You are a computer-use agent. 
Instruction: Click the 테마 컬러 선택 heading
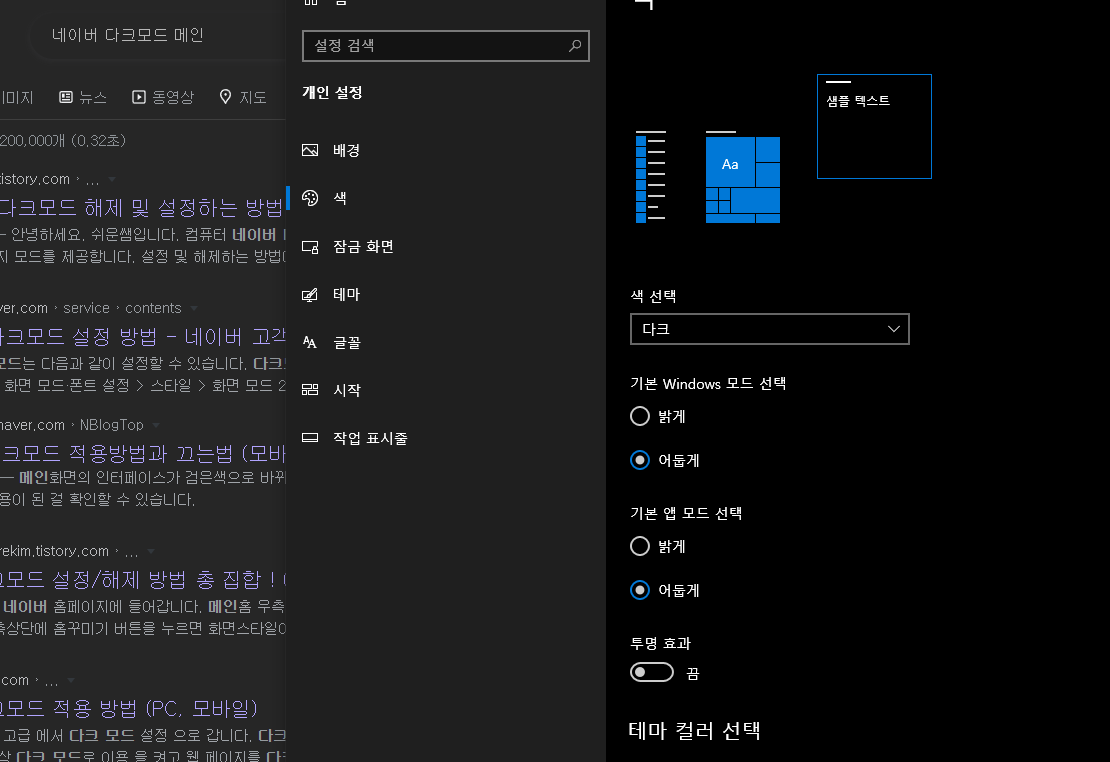694,730
